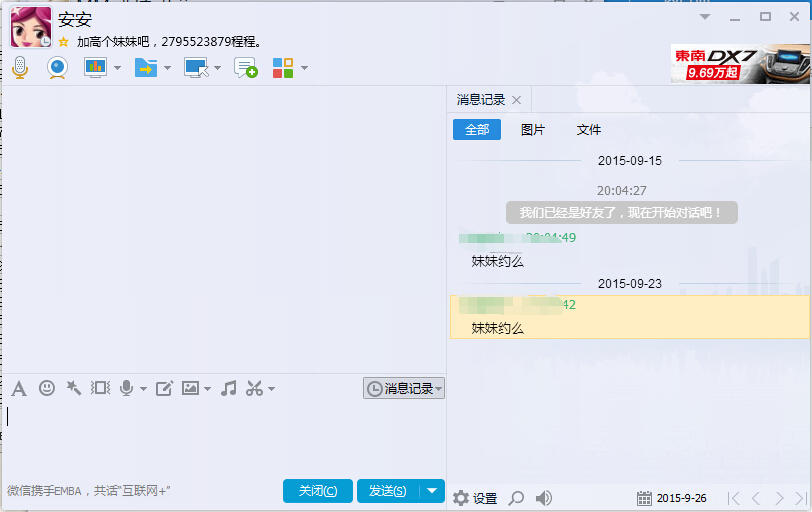
Task: Click the voice message microphone icon
Action: point(126,388)
